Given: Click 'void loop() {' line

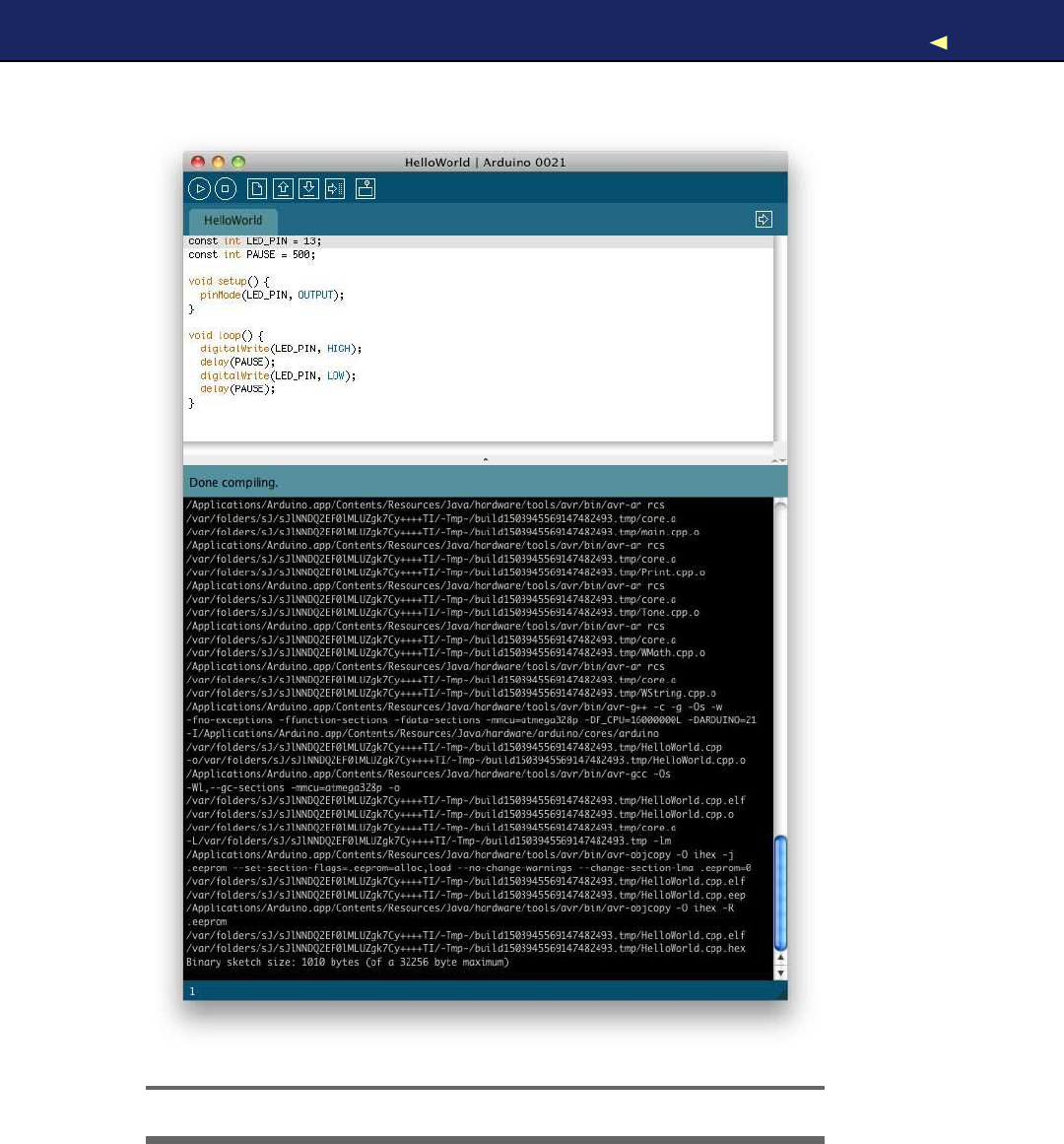Looking at the screenshot, I should pos(226,336).
